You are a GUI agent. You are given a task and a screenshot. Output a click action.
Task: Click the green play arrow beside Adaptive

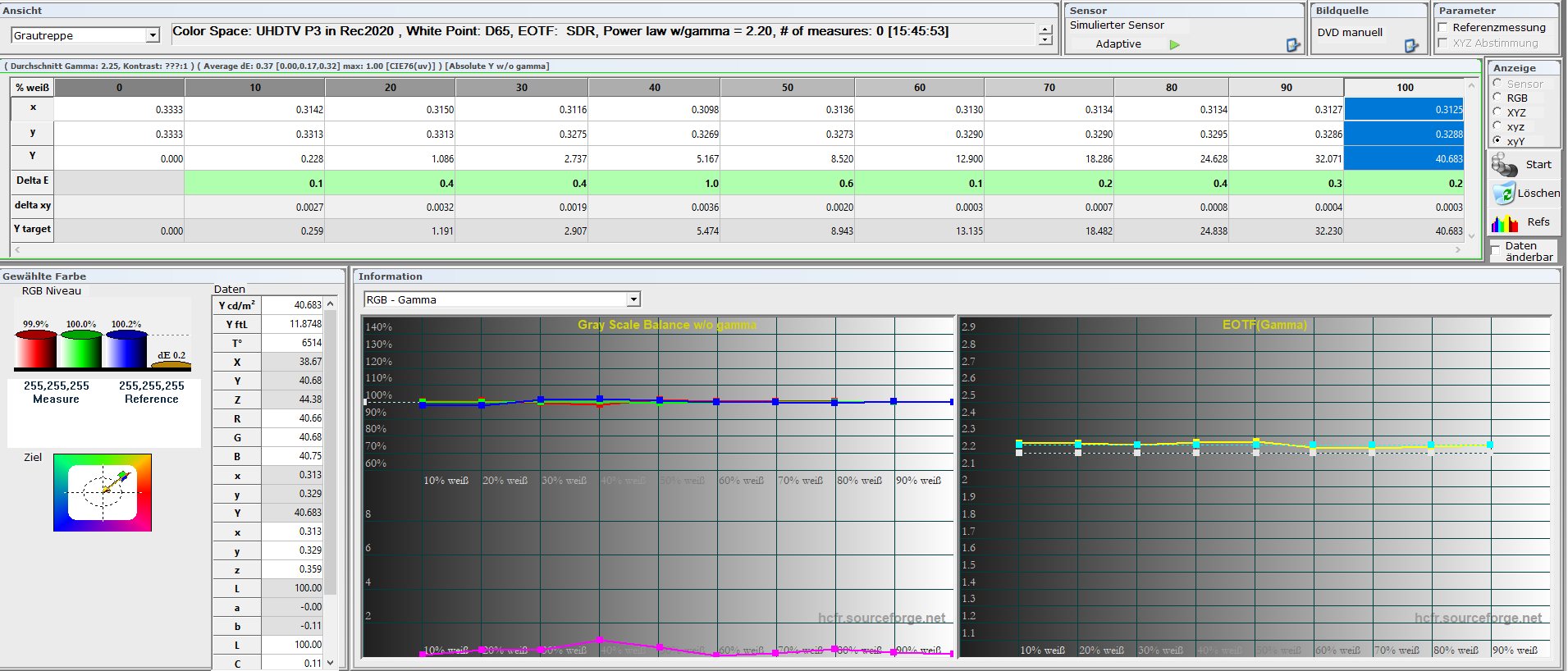coord(1174,45)
